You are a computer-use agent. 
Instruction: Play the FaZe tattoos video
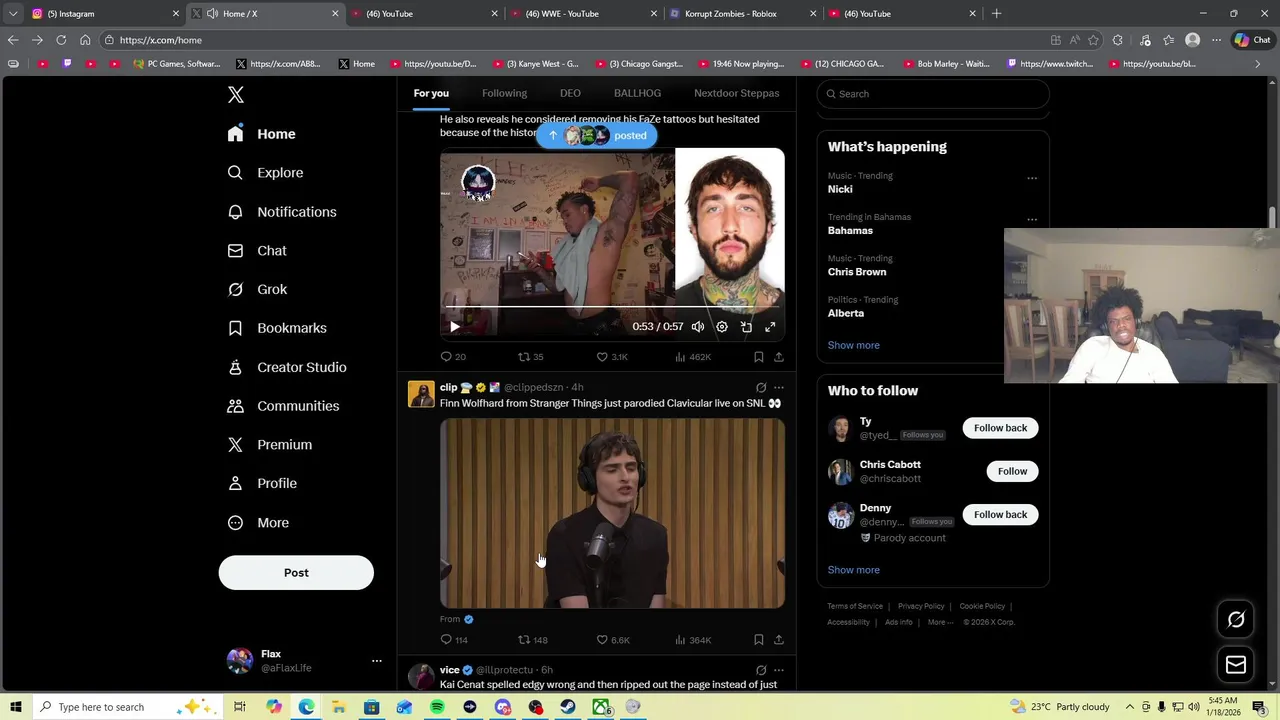click(x=455, y=327)
